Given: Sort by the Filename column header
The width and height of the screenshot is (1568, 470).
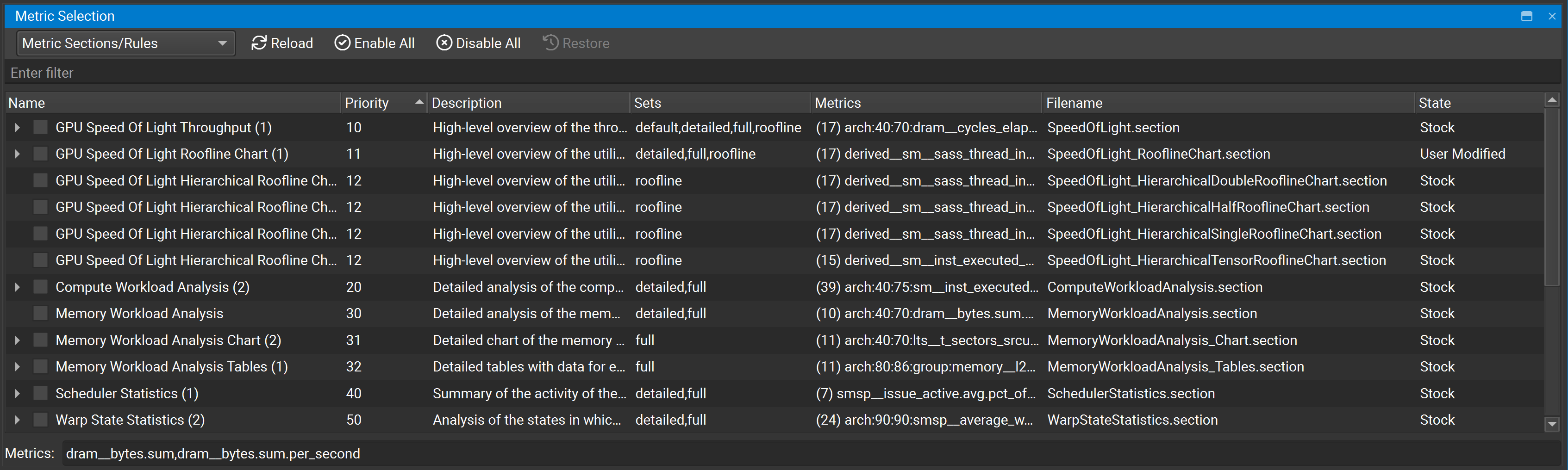Looking at the screenshot, I should click(1228, 103).
